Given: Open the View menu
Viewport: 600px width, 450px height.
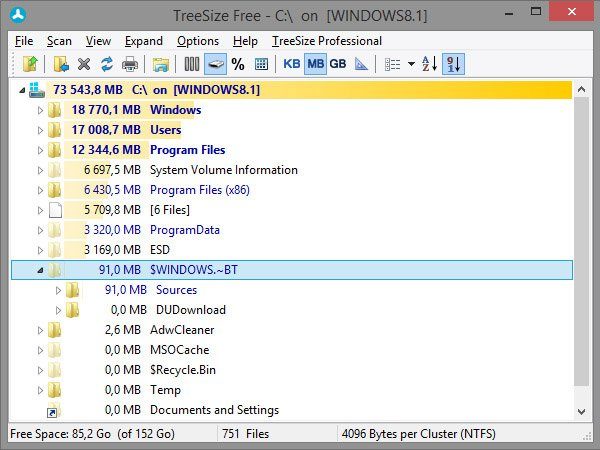Looking at the screenshot, I should 98,41.
